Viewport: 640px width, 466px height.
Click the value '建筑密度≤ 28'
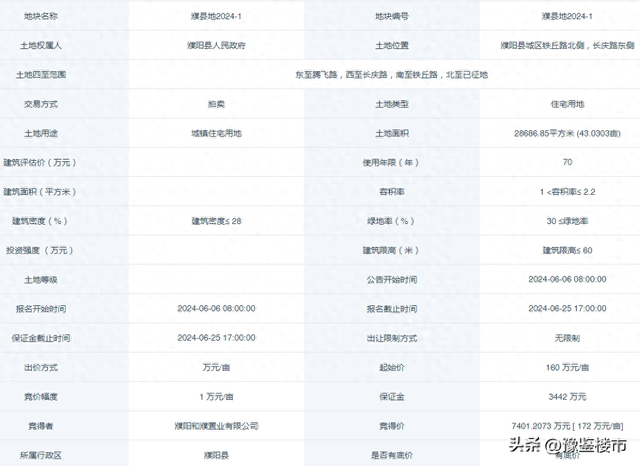click(x=216, y=221)
